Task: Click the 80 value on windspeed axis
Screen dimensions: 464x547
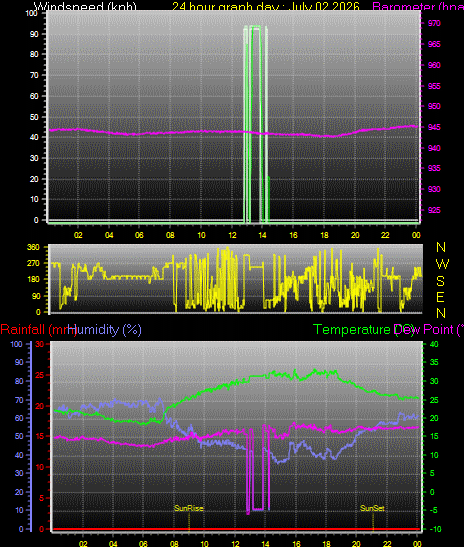Action: coord(34,54)
